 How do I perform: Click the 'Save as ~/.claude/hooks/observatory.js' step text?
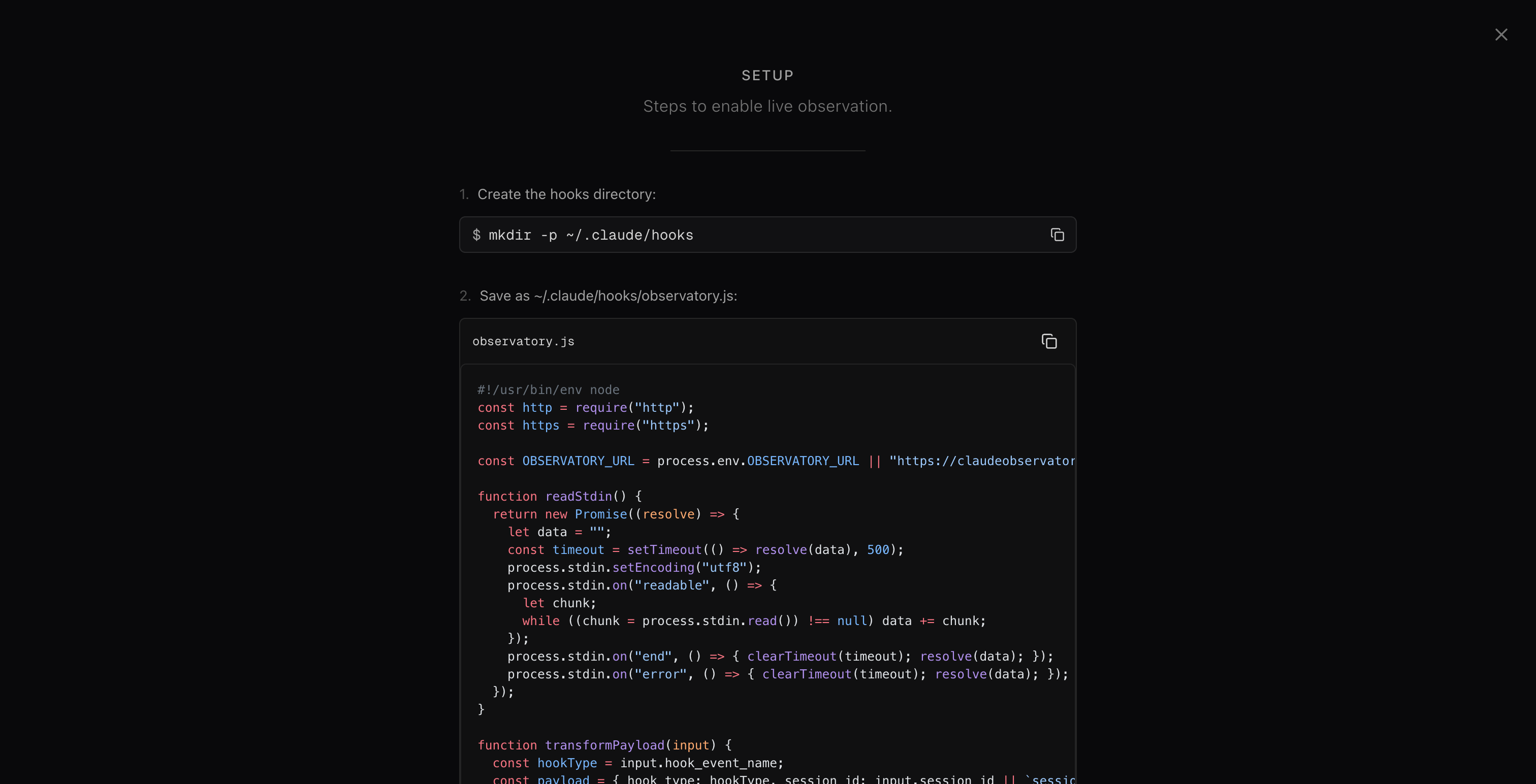pyautogui.click(x=607, y=297)
